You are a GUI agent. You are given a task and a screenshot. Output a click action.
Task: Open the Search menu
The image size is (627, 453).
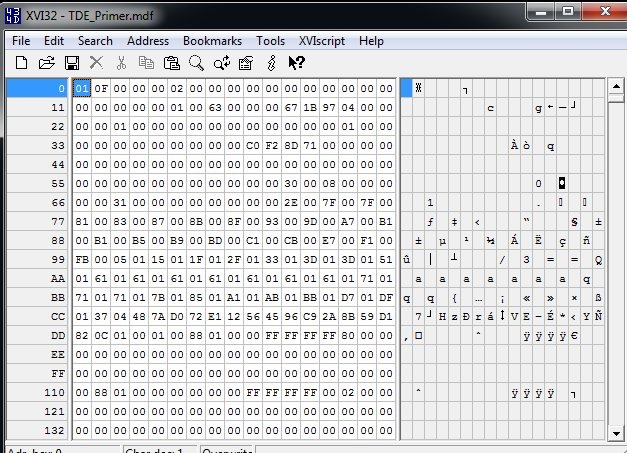(x=95, y=41)
